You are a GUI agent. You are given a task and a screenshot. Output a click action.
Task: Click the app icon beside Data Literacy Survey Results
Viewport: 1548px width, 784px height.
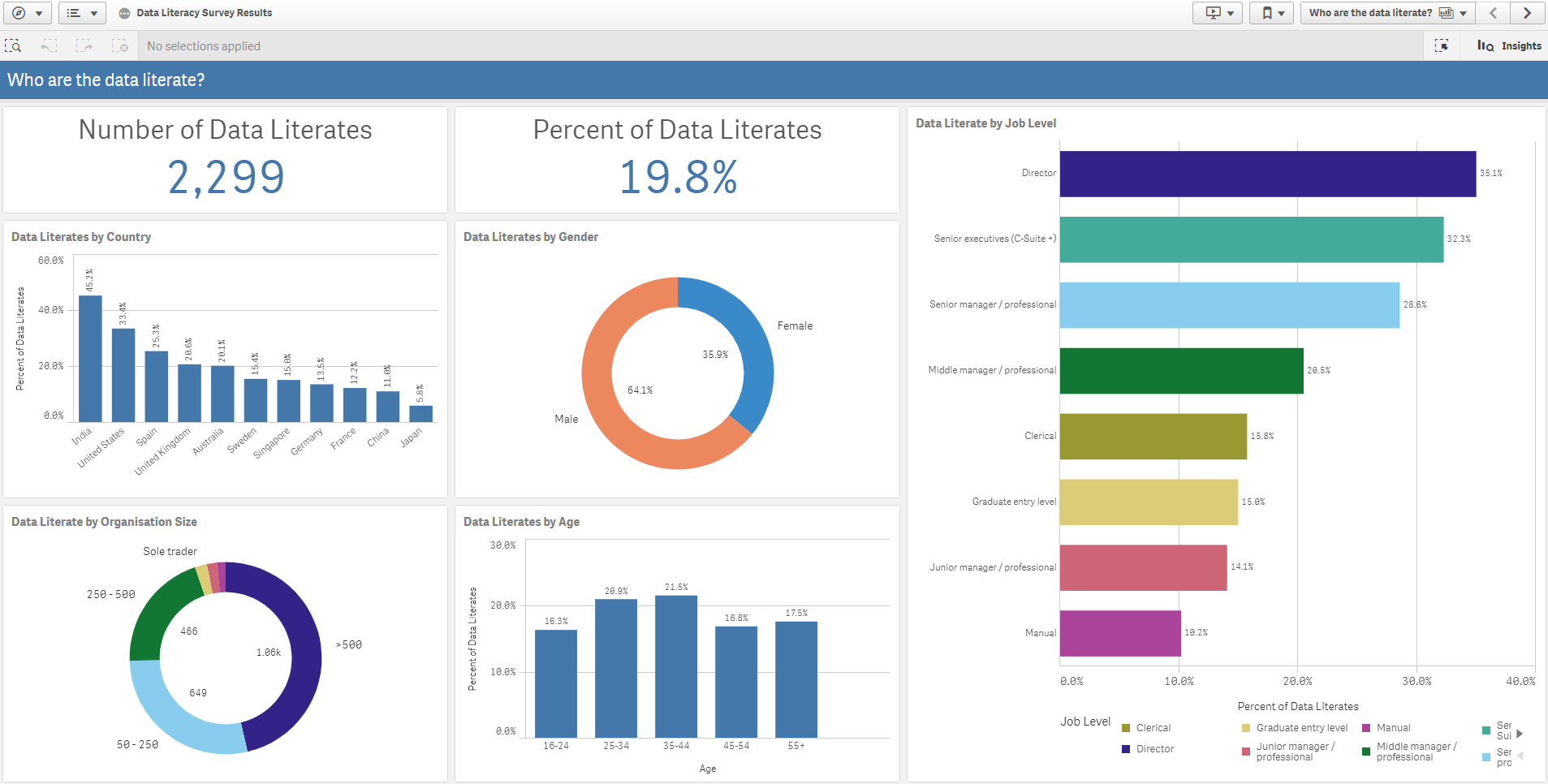coord(124,13)
